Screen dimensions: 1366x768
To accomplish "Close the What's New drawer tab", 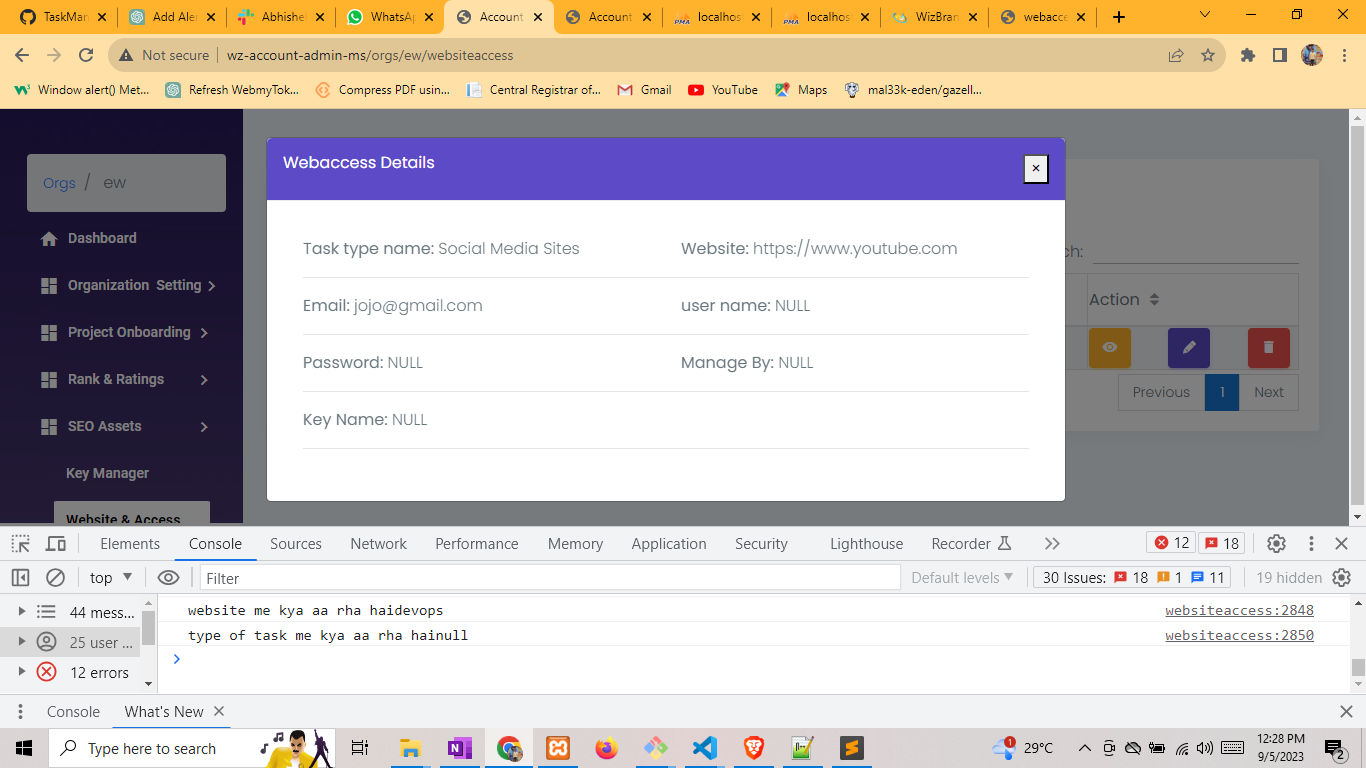I will 219,711.
